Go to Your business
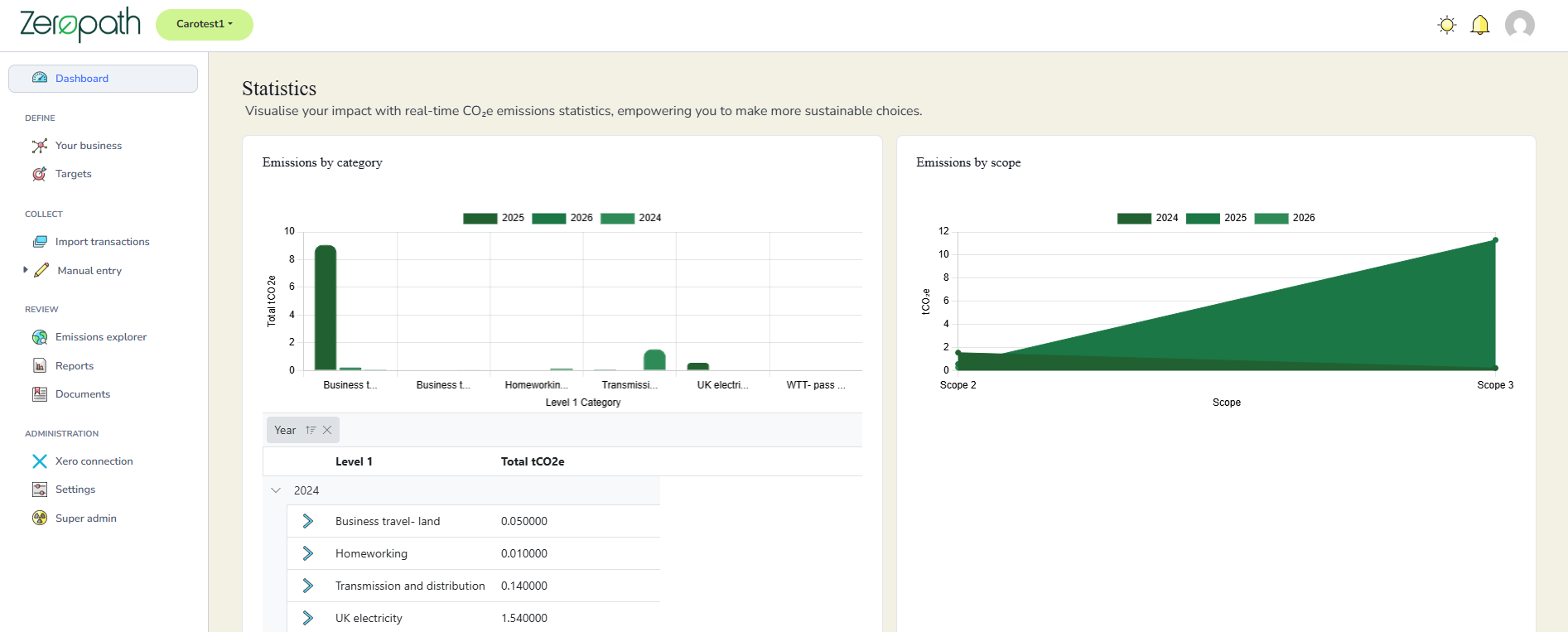This screenshot has height=632, width=1568. (89, 146)
